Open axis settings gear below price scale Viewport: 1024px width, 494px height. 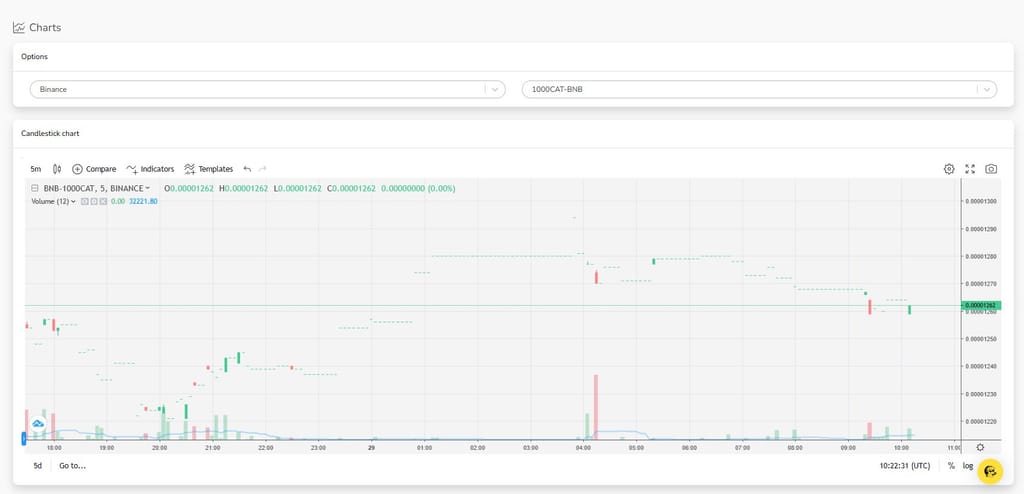(980, 448)
